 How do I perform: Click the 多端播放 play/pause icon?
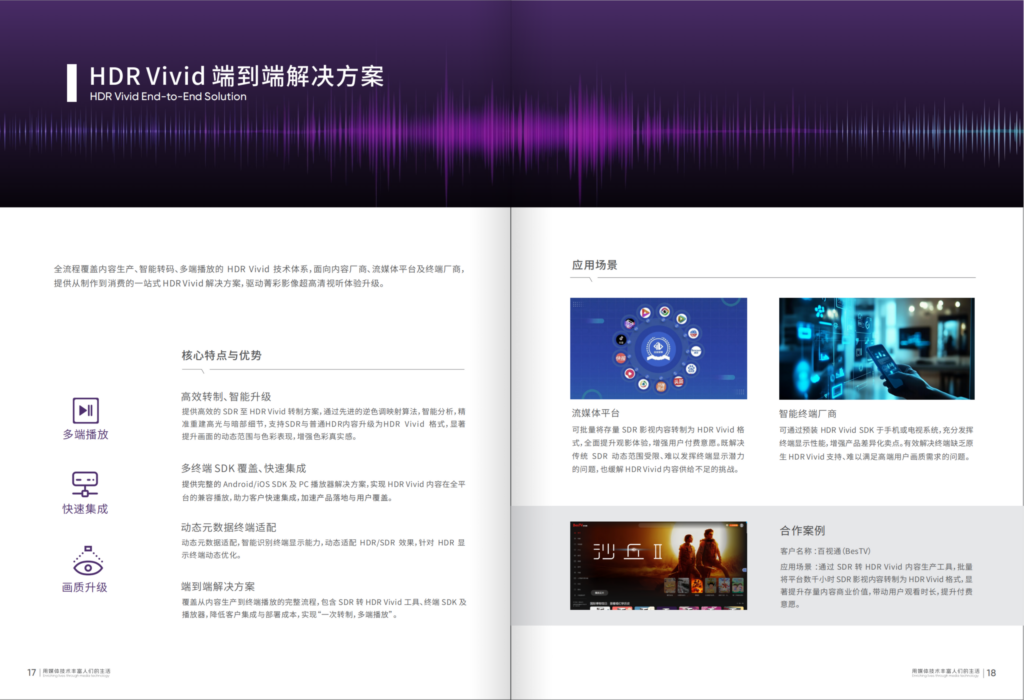pos(85,410)
